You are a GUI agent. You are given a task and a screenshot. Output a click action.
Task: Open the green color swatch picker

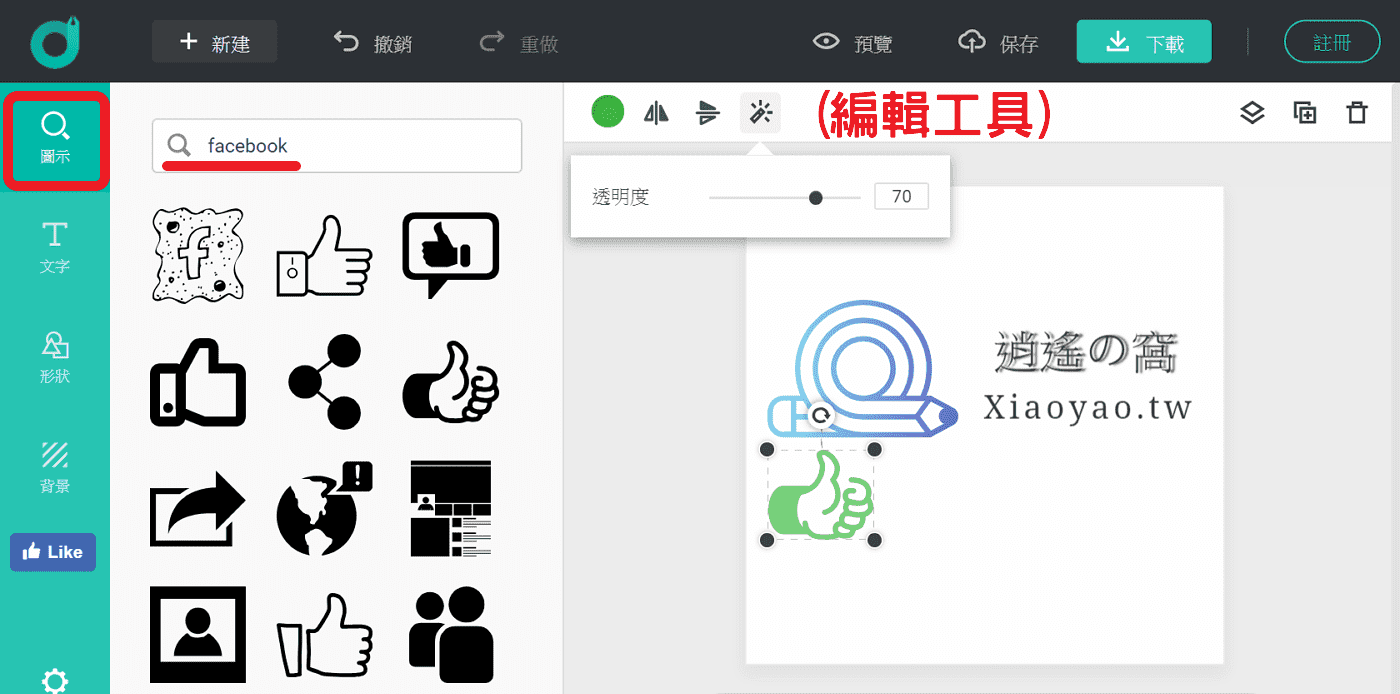(x=607, y=112)
